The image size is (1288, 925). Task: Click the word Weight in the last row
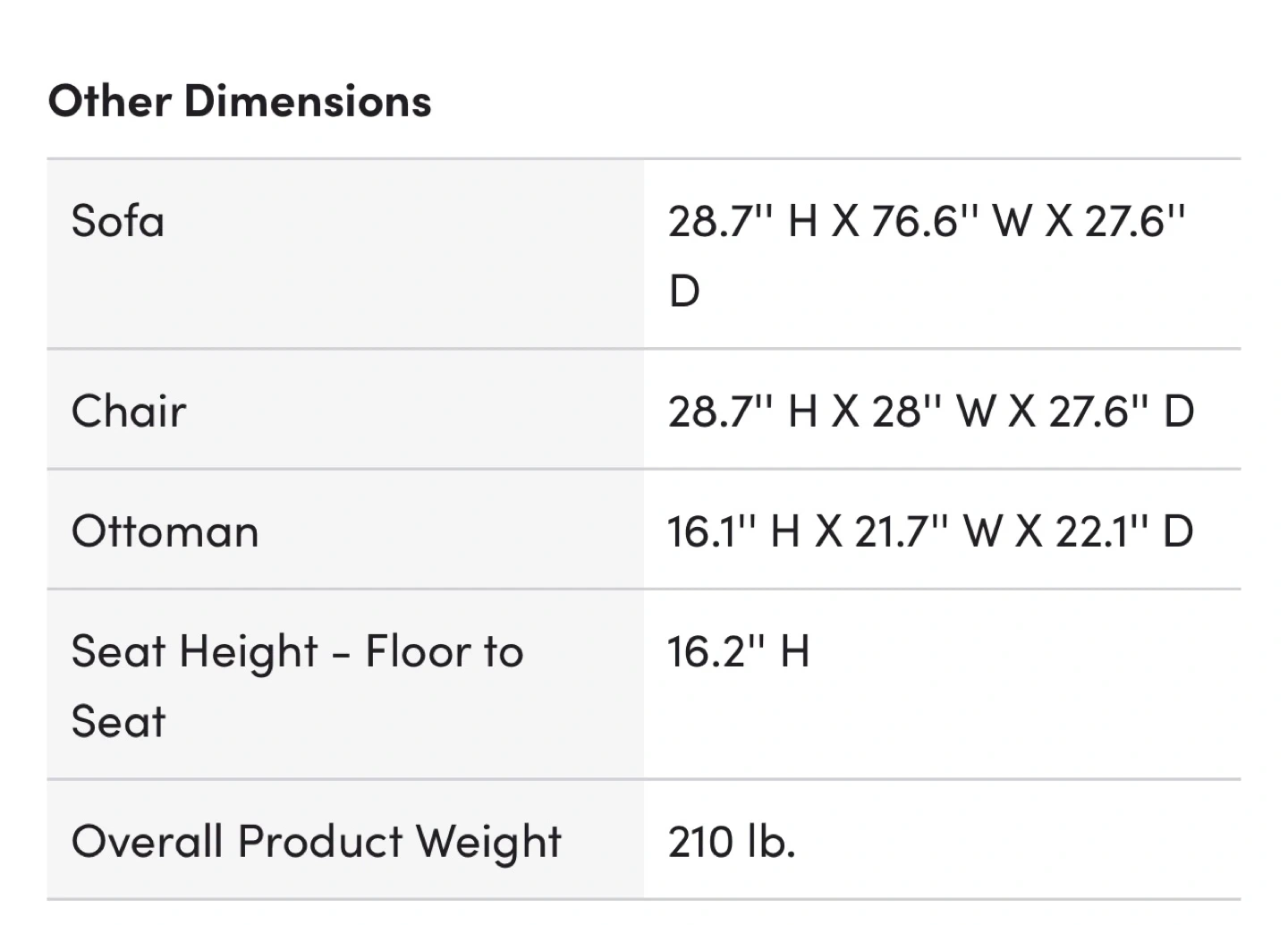coord(488,842)
